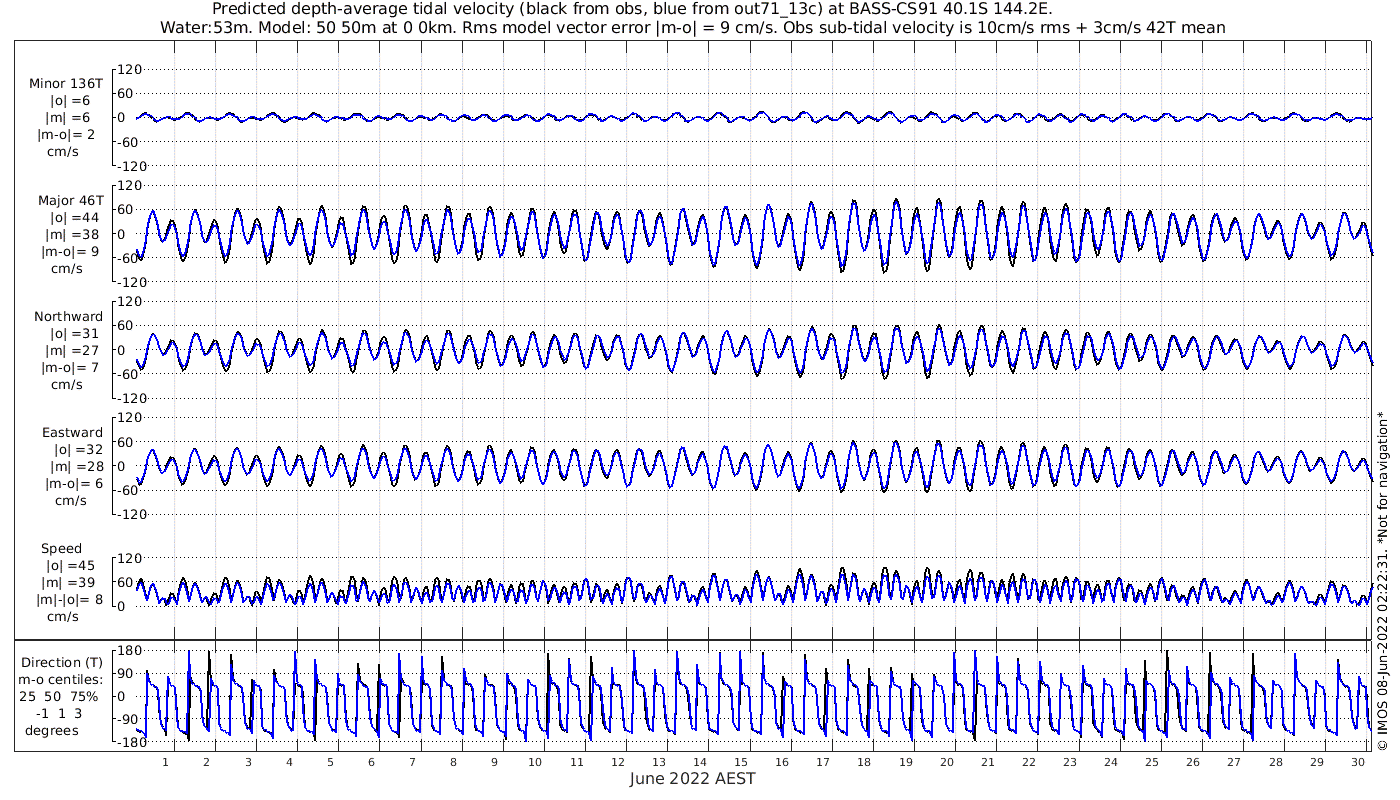The image size is (1400, 800).
Task: Click the 'Speed' panel label
Action: pyautogui.click(x=62, y=549)
